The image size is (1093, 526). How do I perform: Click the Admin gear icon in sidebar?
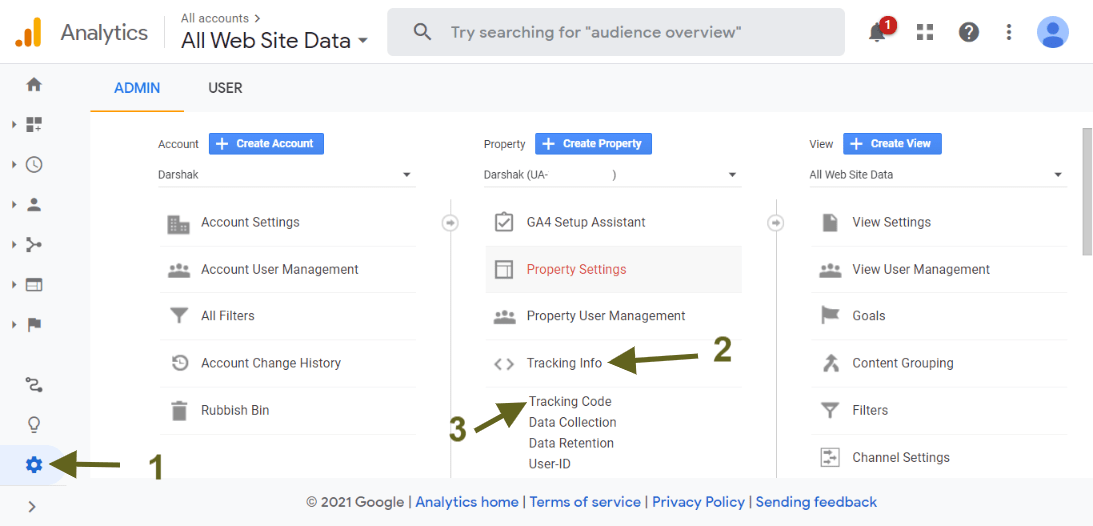point(34,465)
